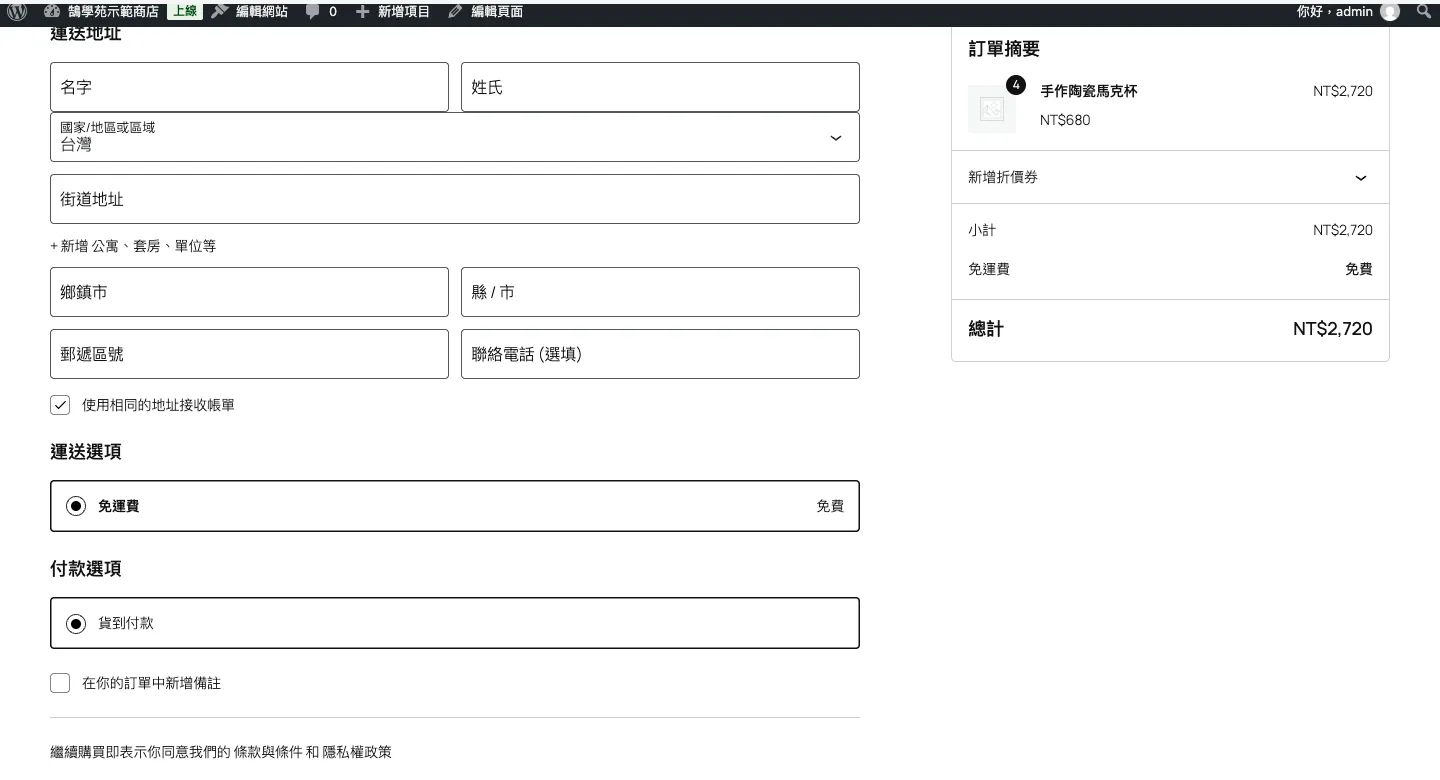
Task: Open 編輯網站 in the admin bar
Action: 250,12
